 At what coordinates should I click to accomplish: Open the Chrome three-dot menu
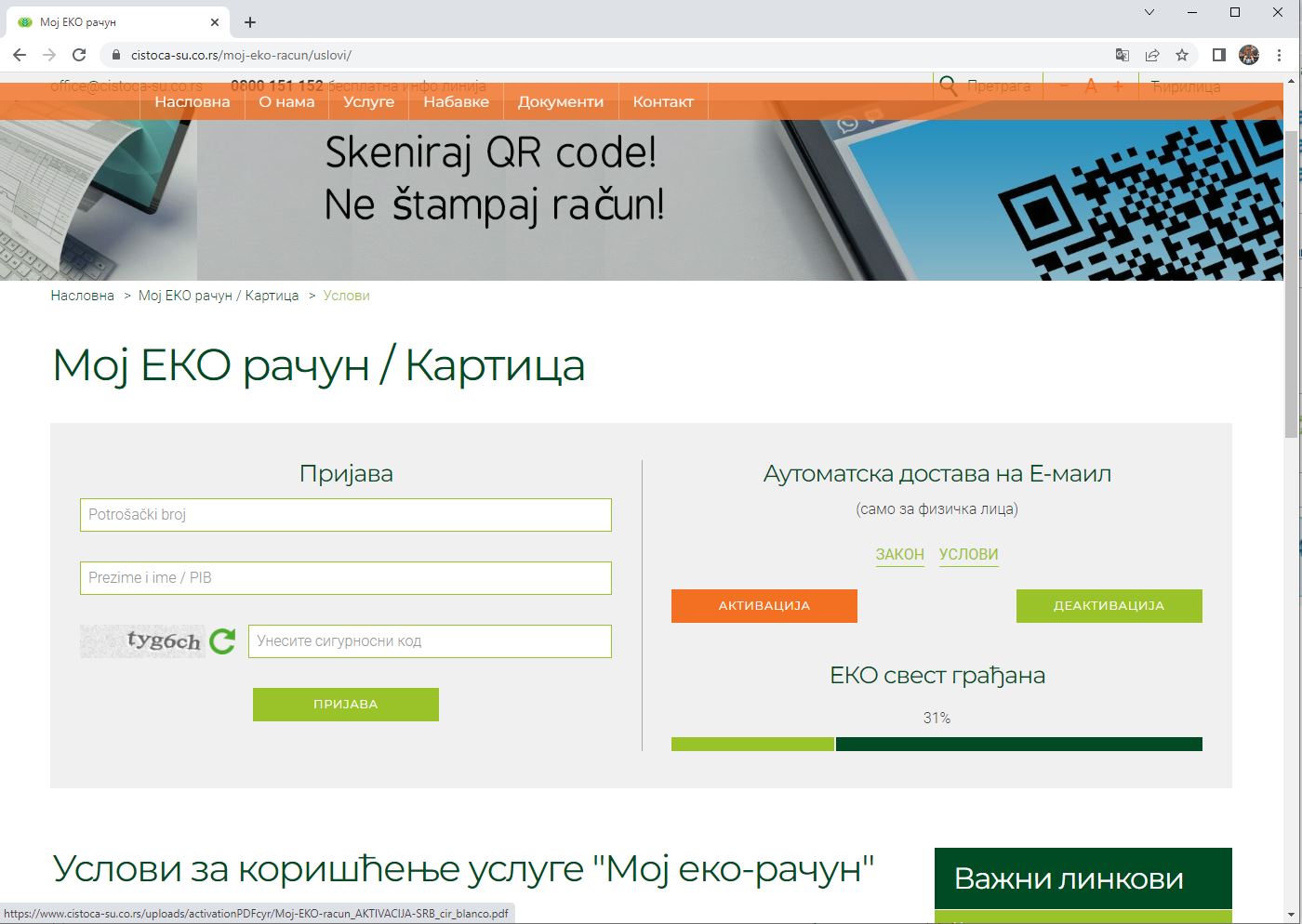point(1279,55)
